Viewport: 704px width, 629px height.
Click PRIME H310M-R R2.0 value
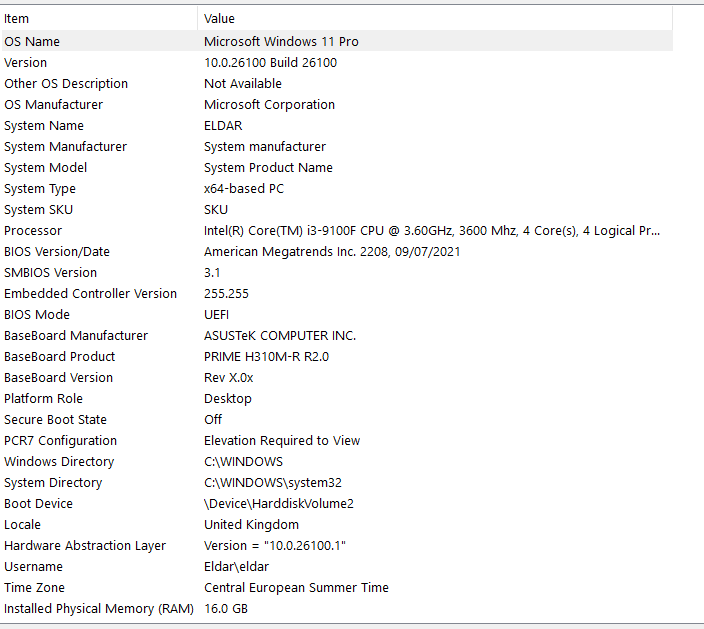click(267, 356)
